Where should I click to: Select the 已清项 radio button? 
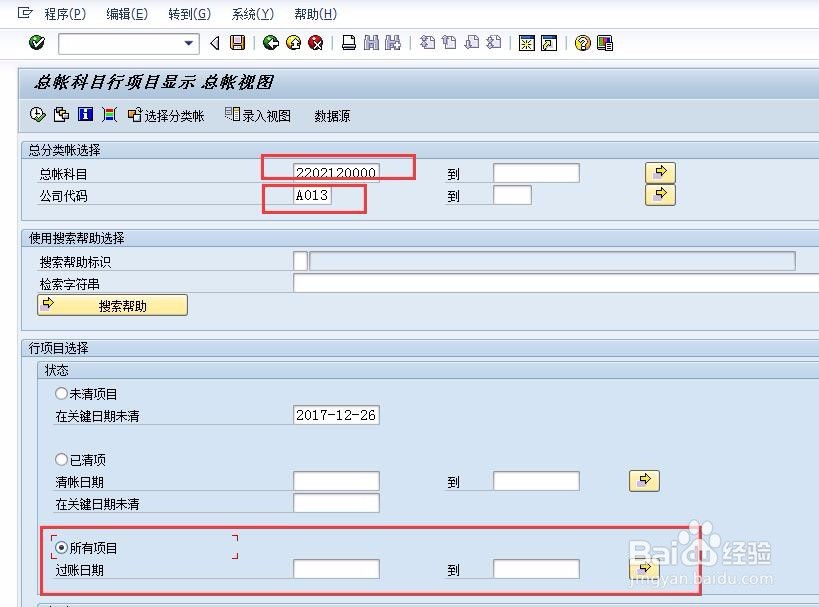coord(61,459)
